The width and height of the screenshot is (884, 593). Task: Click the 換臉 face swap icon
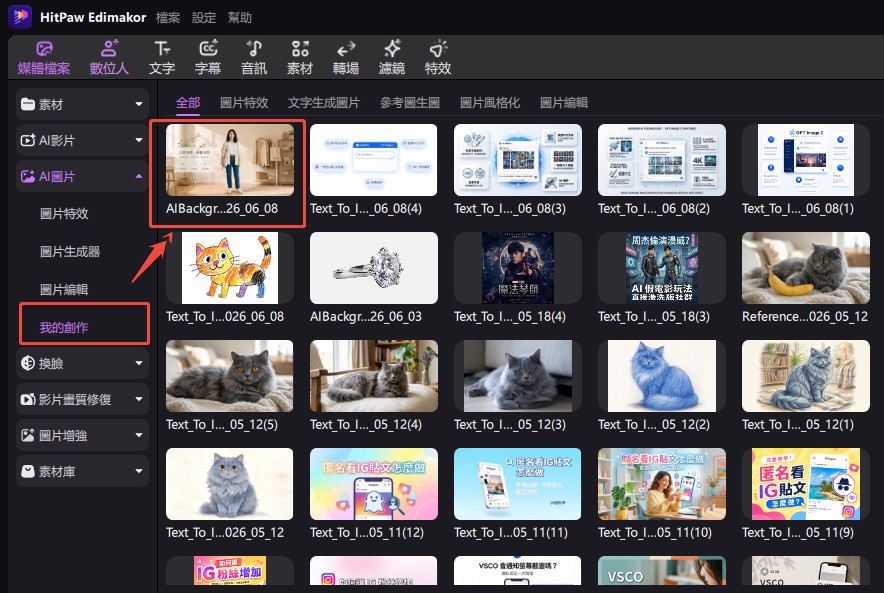point(28,363)
